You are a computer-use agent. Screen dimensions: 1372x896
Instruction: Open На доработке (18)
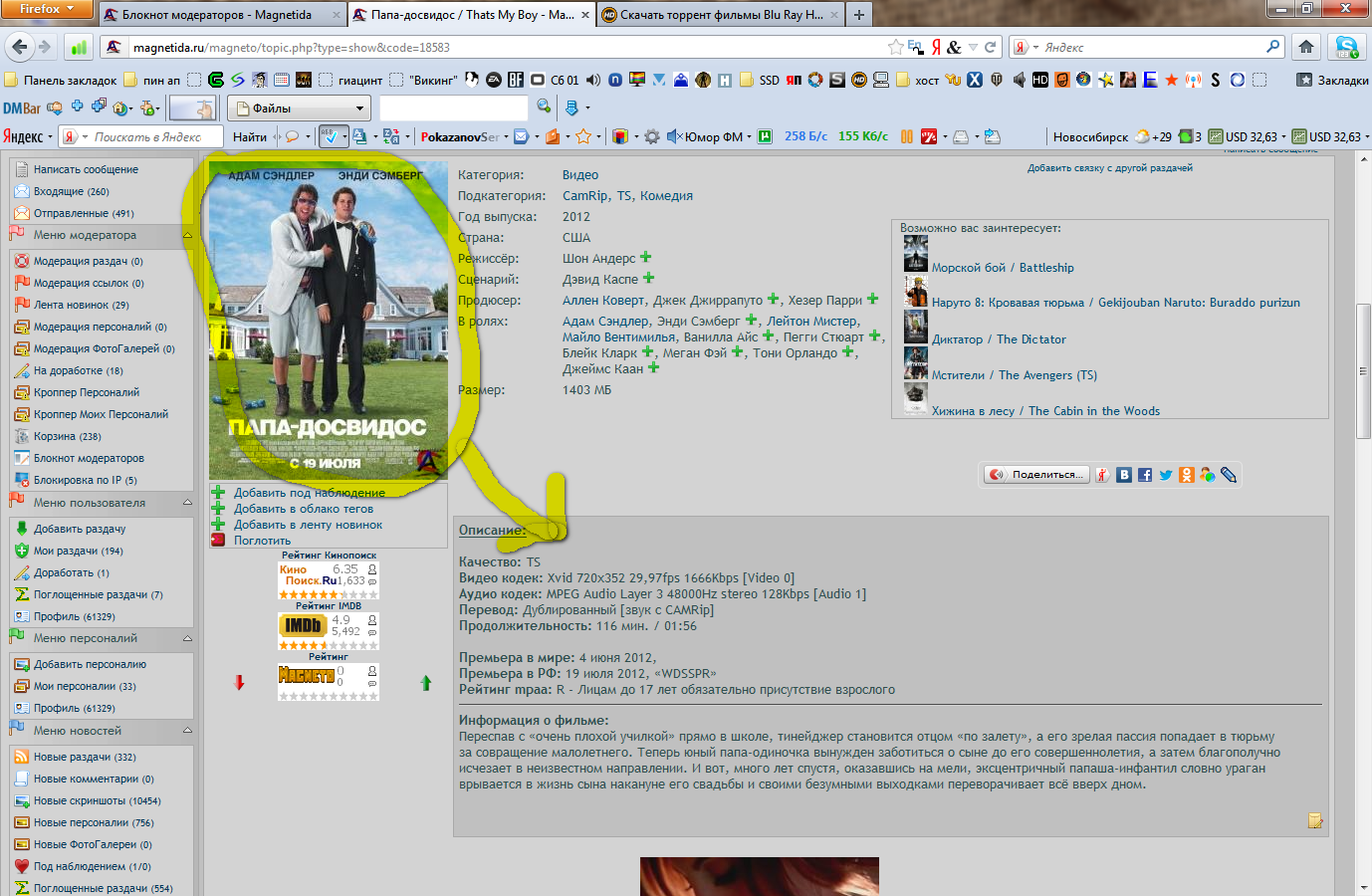coord(79,370)
